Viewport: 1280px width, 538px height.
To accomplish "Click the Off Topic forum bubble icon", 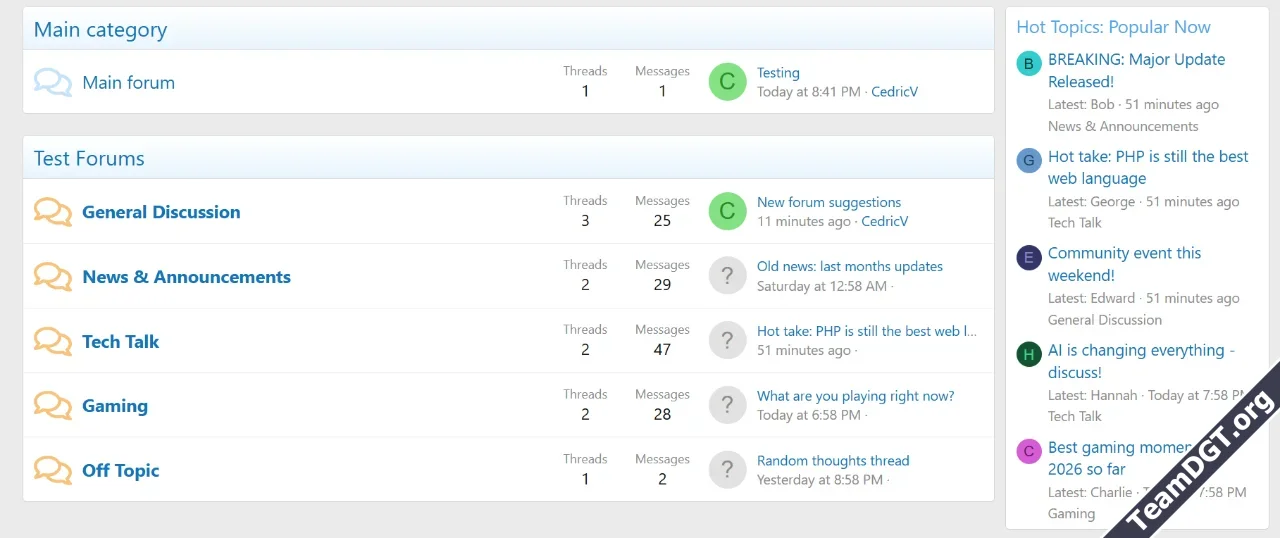I will coord(53,470).
